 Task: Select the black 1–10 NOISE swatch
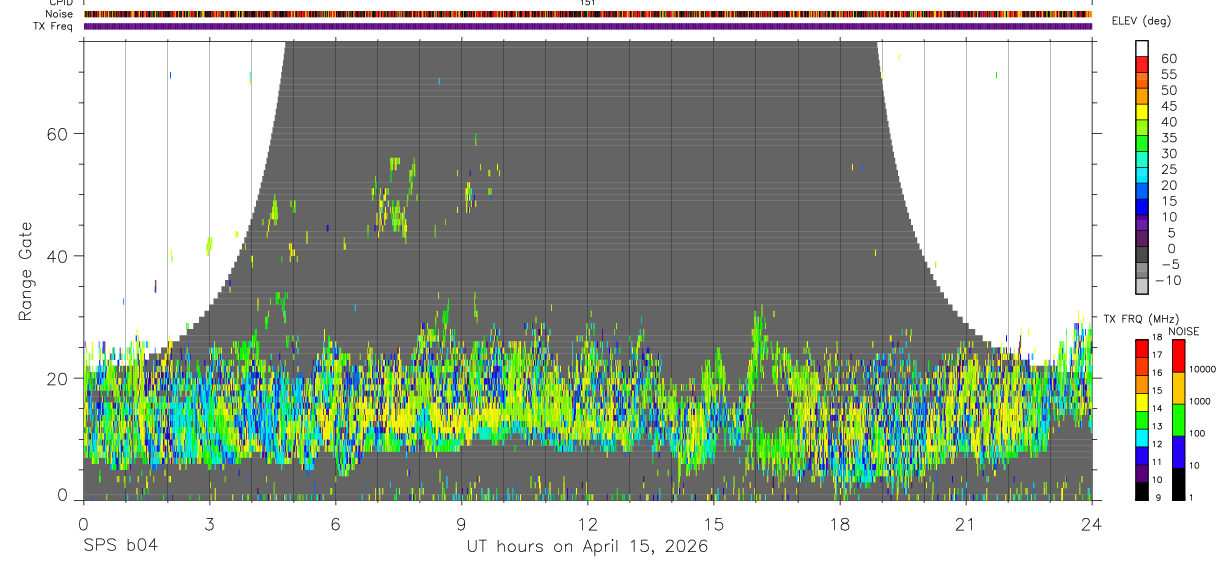click(1178, 484)
